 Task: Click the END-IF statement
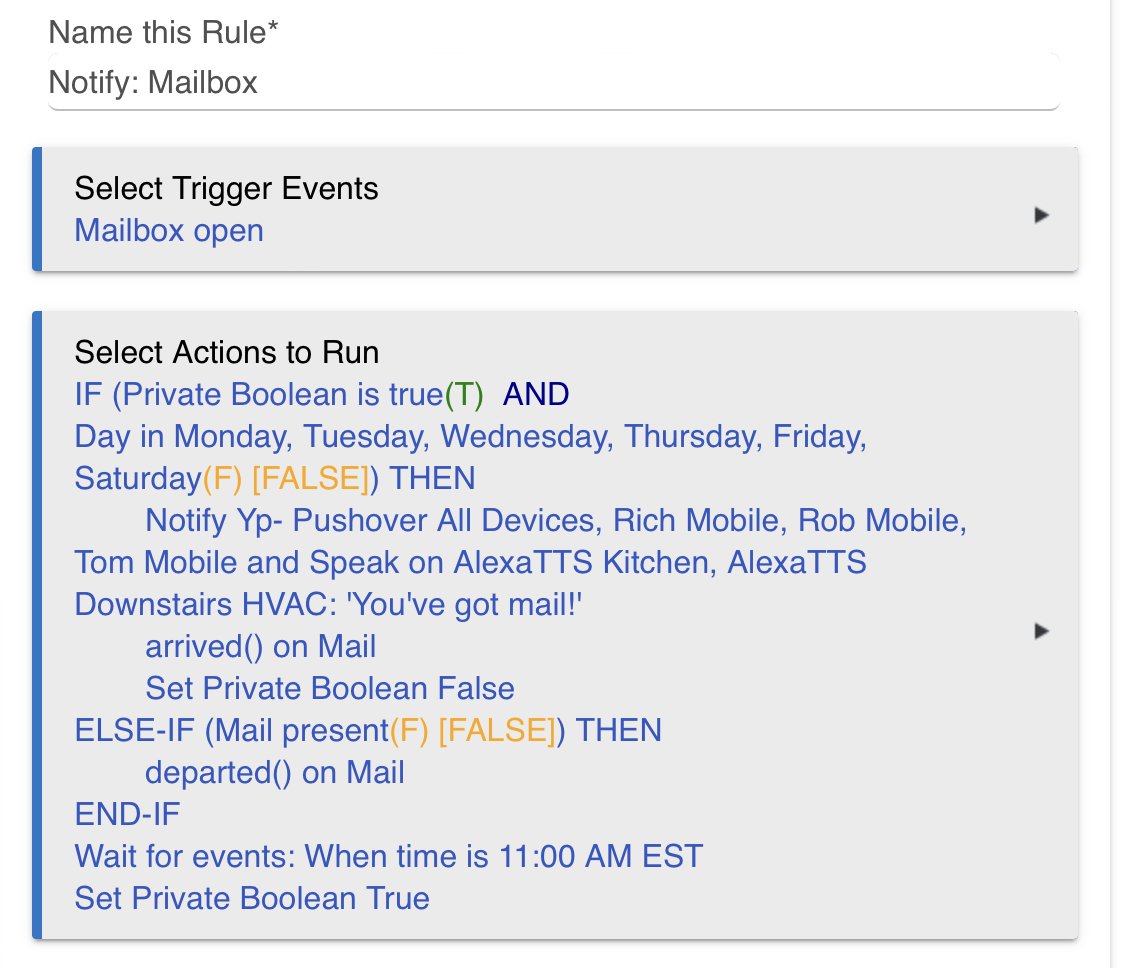128,815
